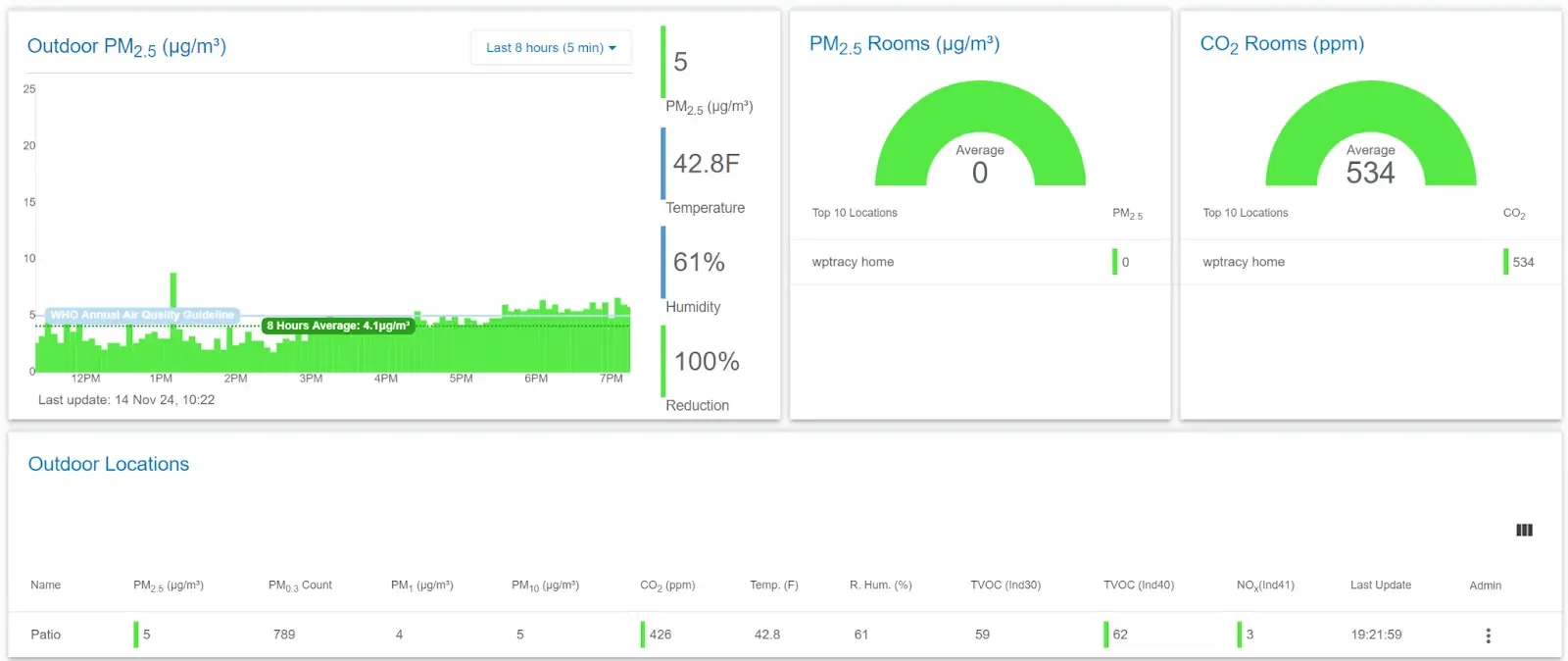The image size is (1568, 661).
Task: Sort by the CO2 (ppm) column header
Action: coord(667,585)
